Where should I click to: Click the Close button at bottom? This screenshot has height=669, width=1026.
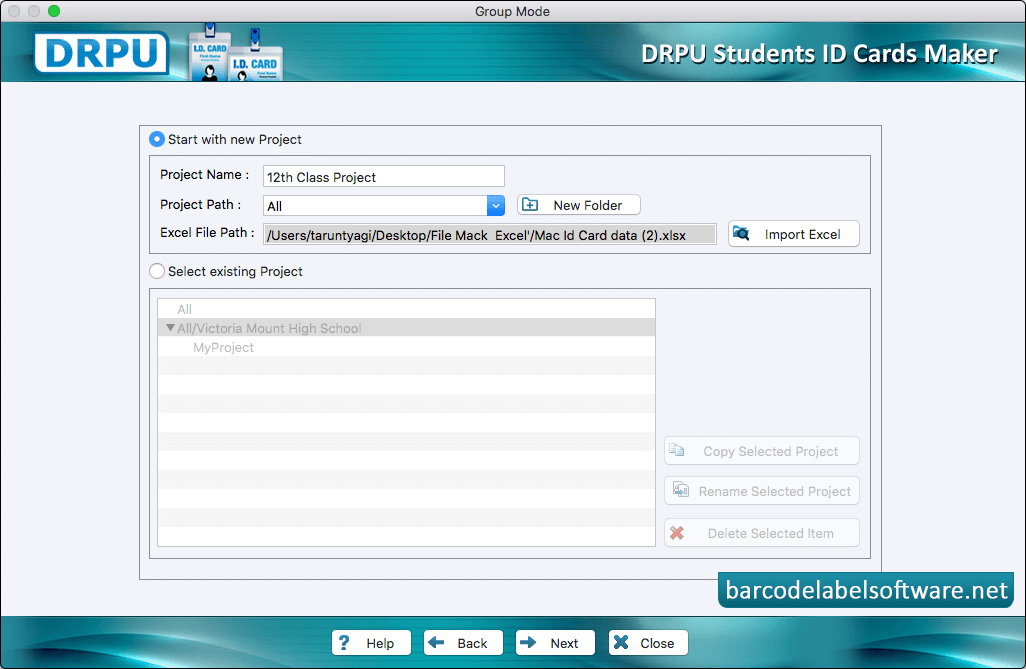coord(648,643)
